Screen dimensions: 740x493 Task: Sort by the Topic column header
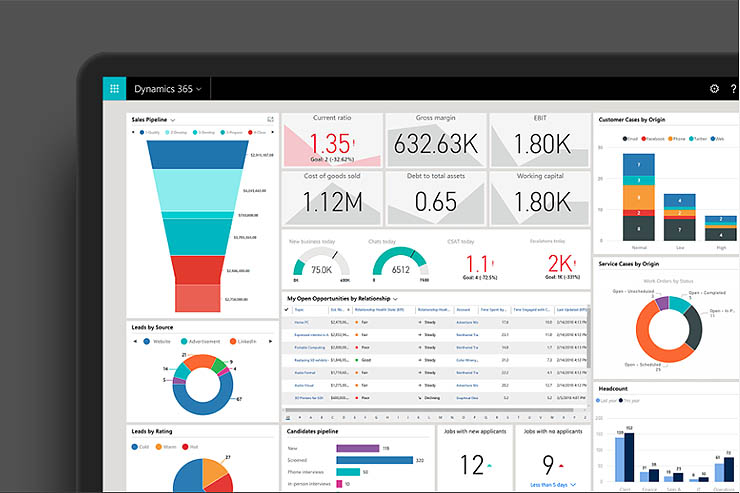[300, 310]
